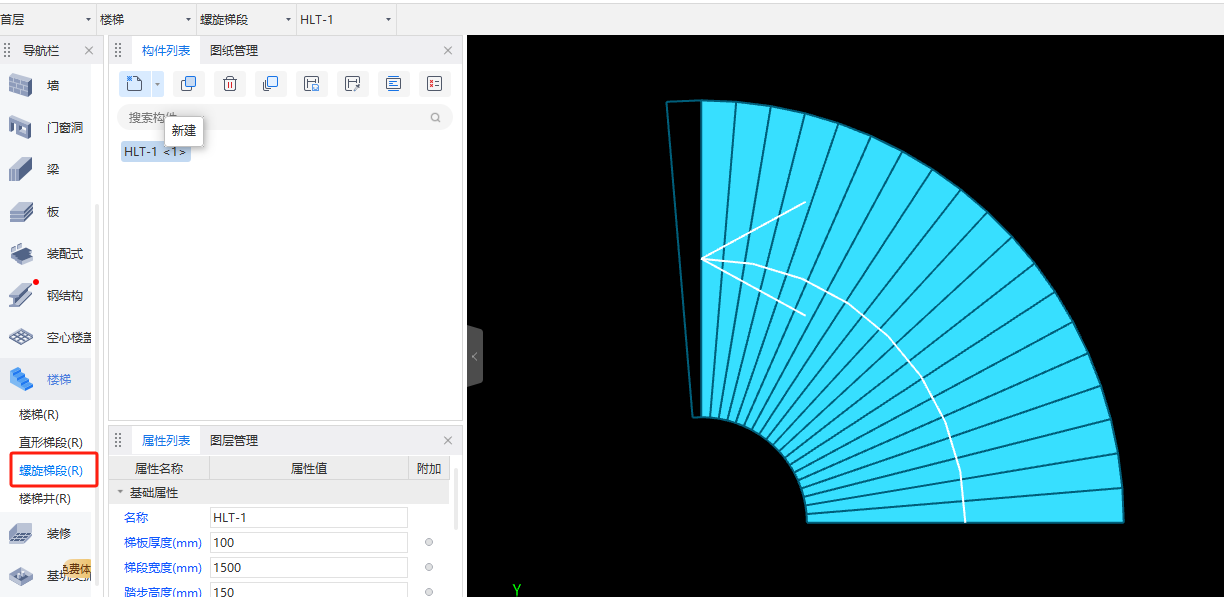This screenshot has width=1224, height=597.
Task: Click the Copy component icon
Action: click(188, 84)
